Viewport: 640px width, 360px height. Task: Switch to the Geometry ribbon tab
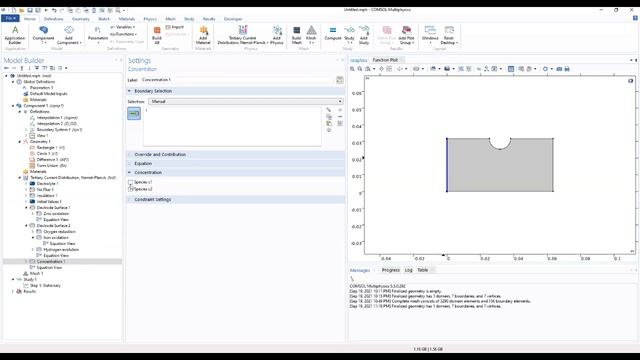click(80, 19)
